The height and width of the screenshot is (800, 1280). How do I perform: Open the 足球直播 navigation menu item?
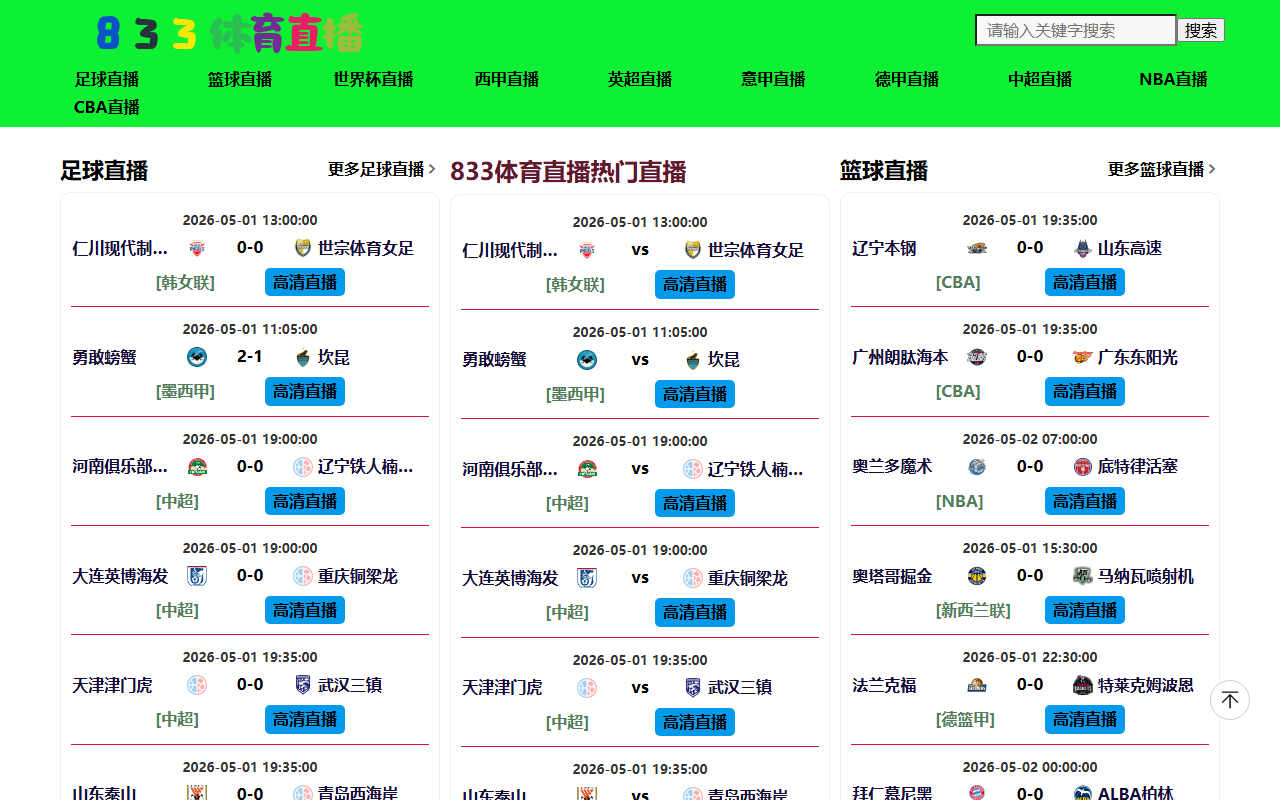(x=106, y=79)
